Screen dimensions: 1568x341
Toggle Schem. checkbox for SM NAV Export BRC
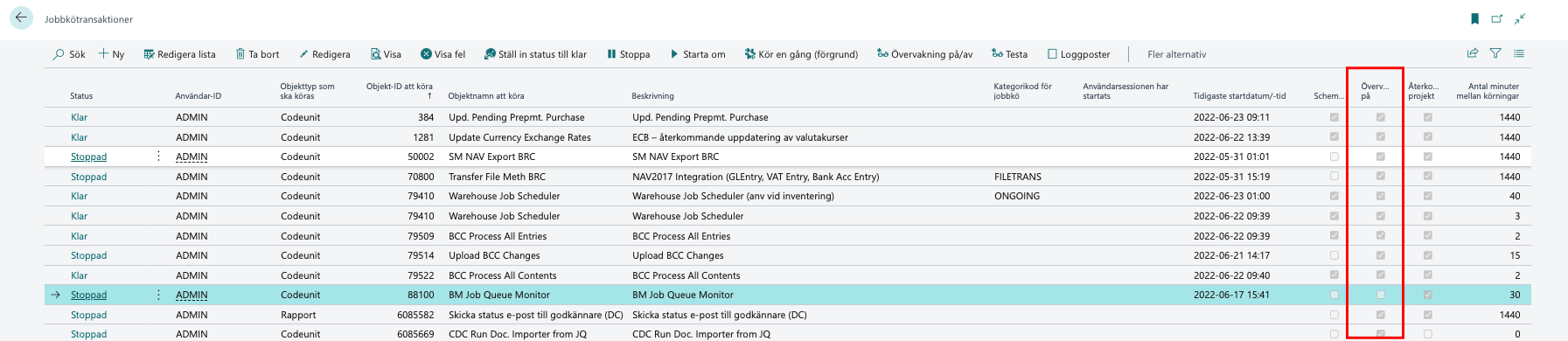(1334, 157)
